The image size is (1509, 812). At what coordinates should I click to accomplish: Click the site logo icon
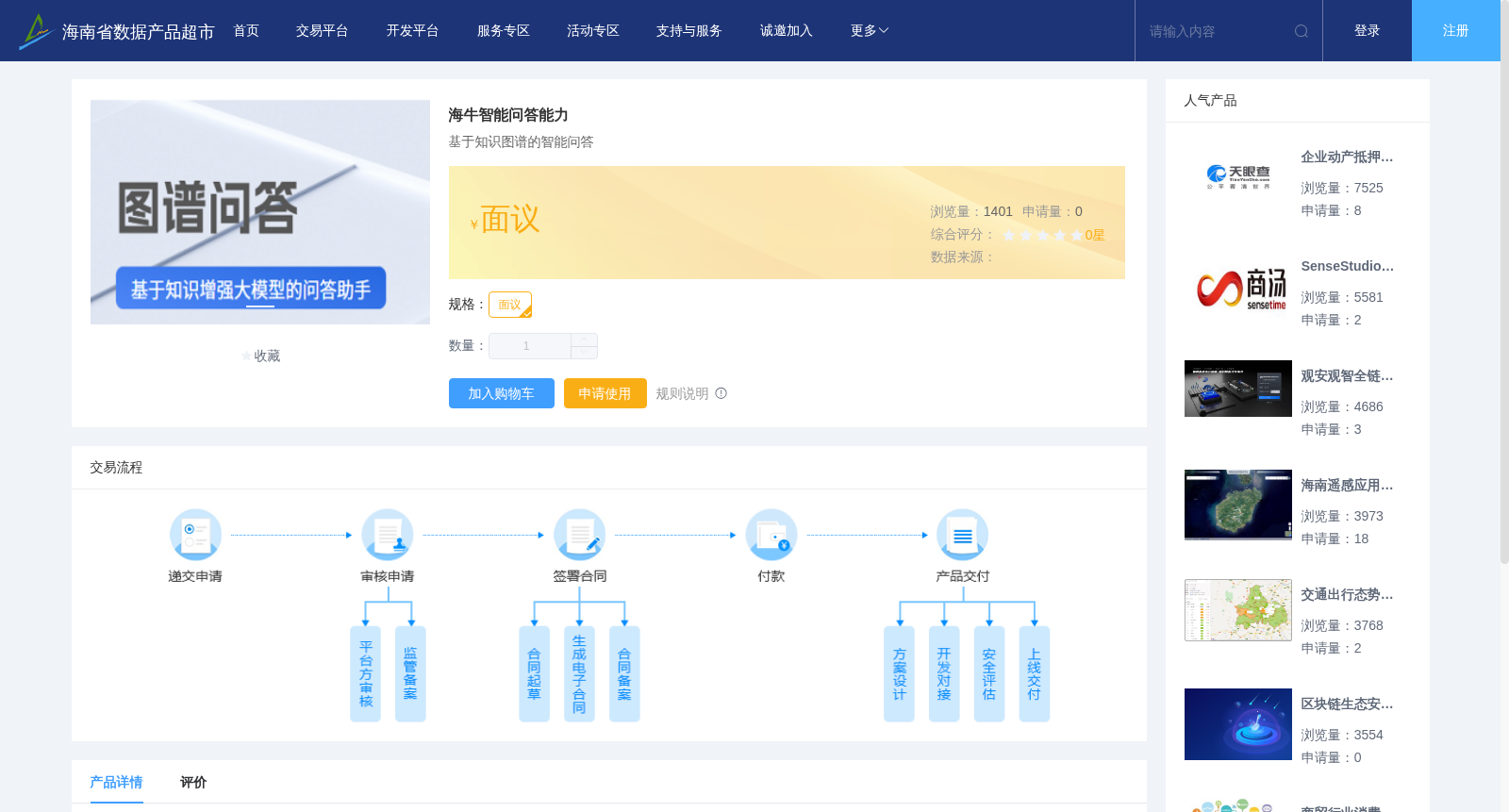tap(35, 31)
